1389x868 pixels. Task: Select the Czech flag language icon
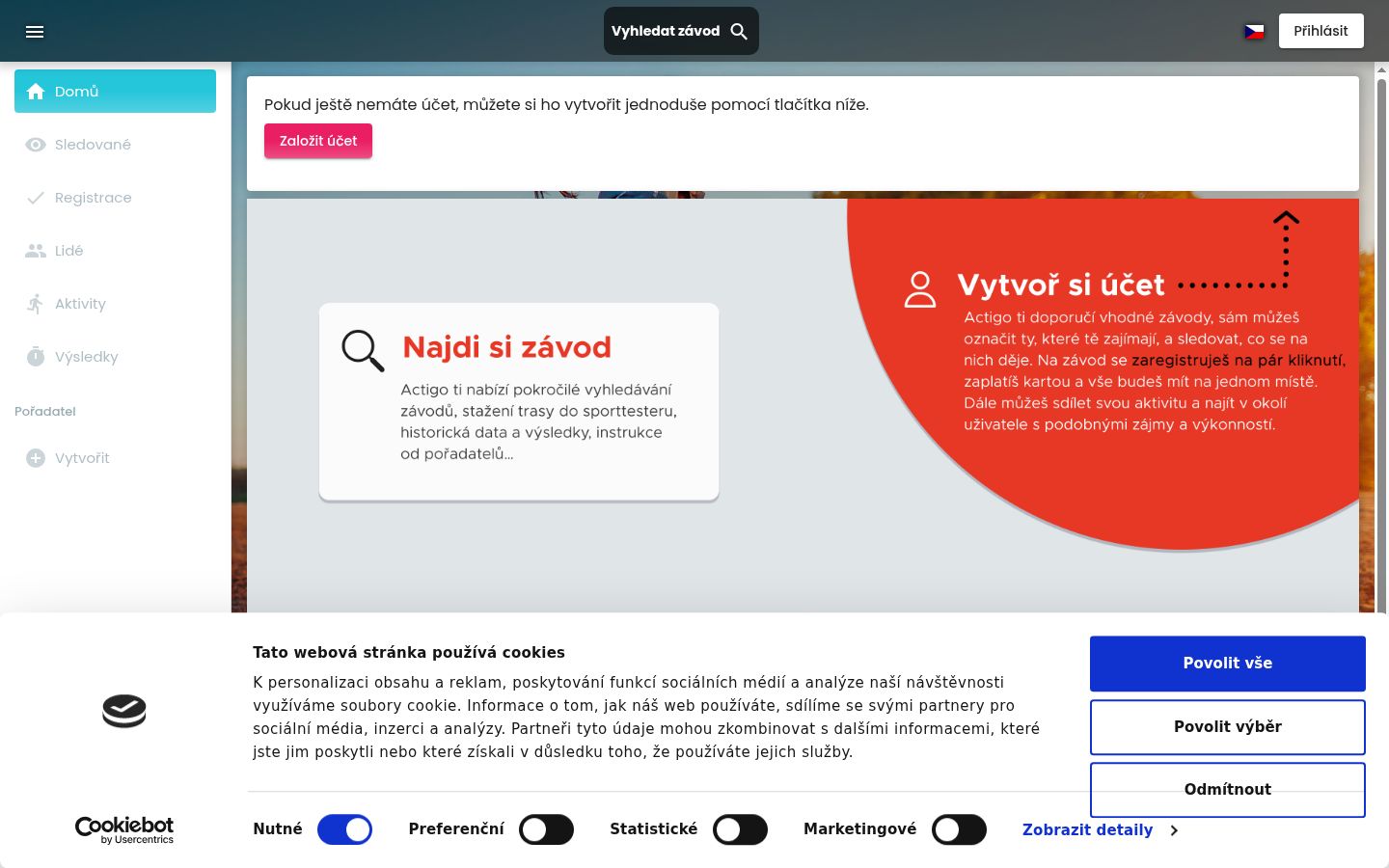[1254, 32]
